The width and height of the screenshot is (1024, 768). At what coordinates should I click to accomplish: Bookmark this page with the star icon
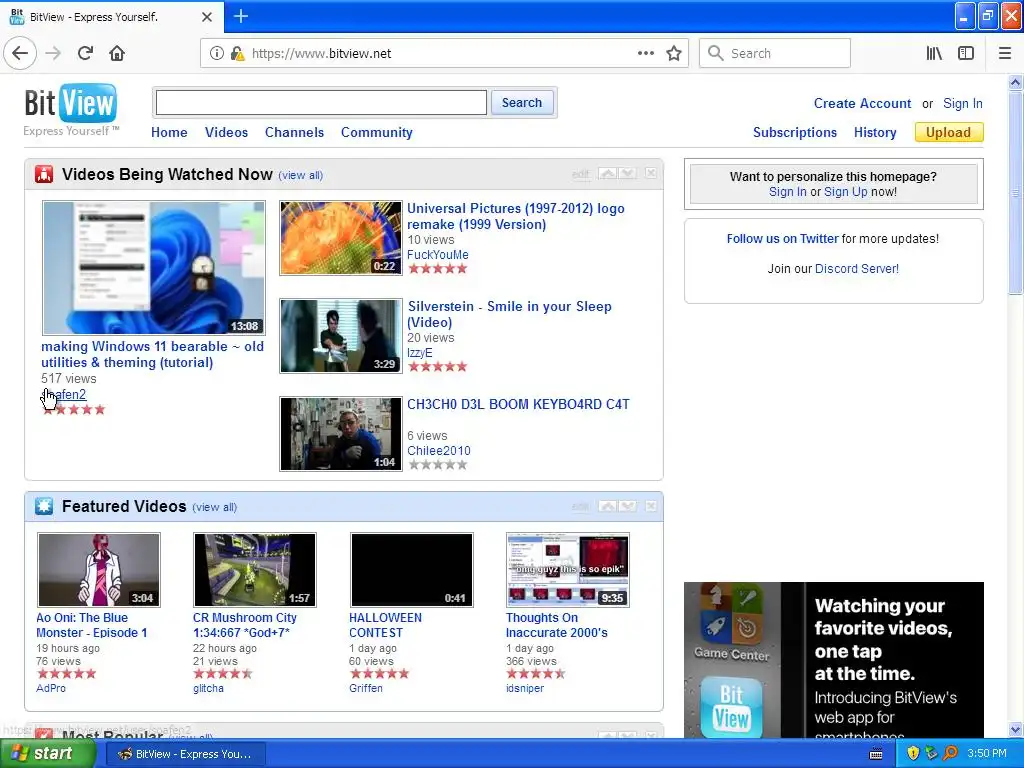point(674,54)
